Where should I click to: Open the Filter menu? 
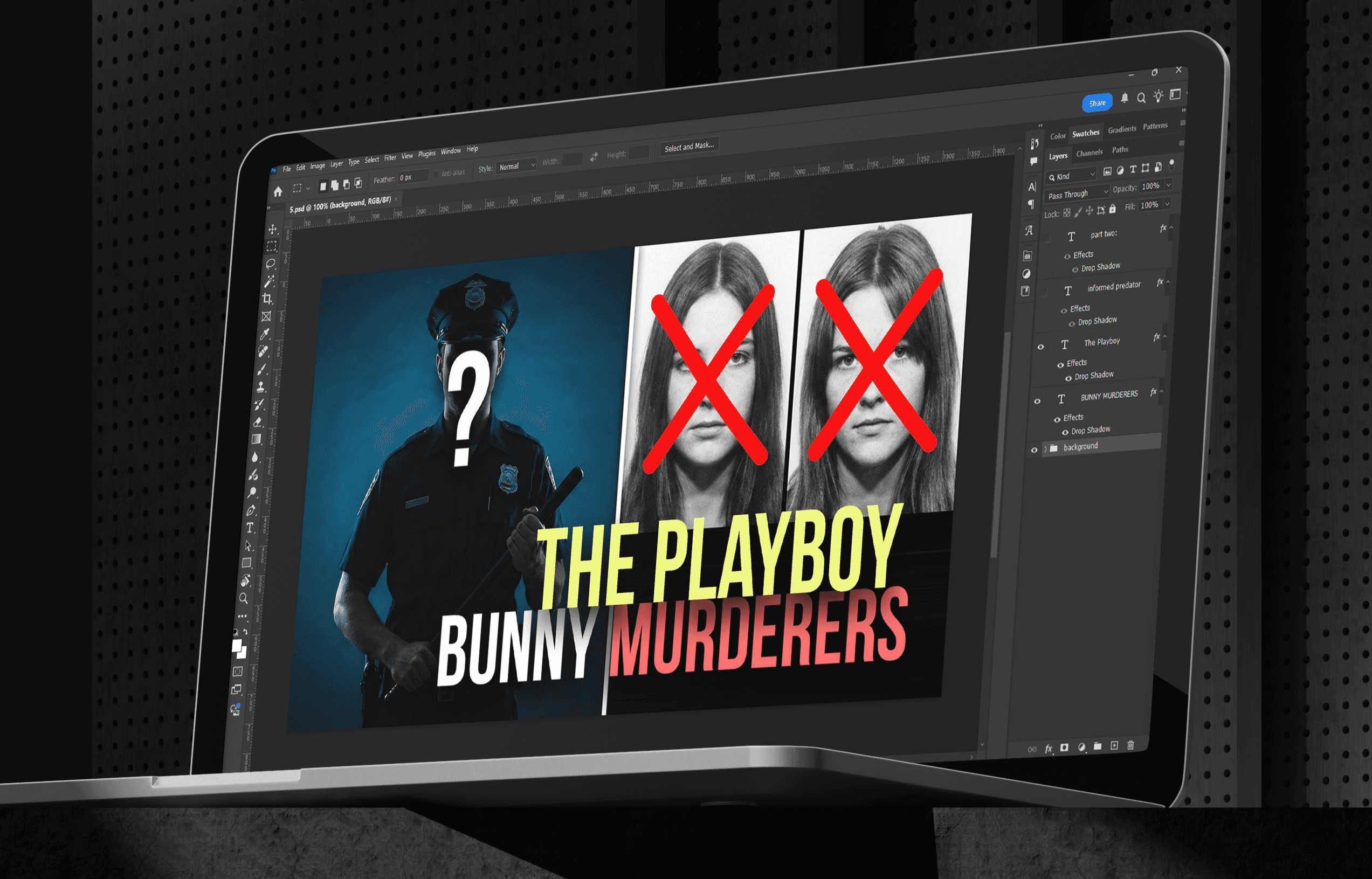[390, 158]
